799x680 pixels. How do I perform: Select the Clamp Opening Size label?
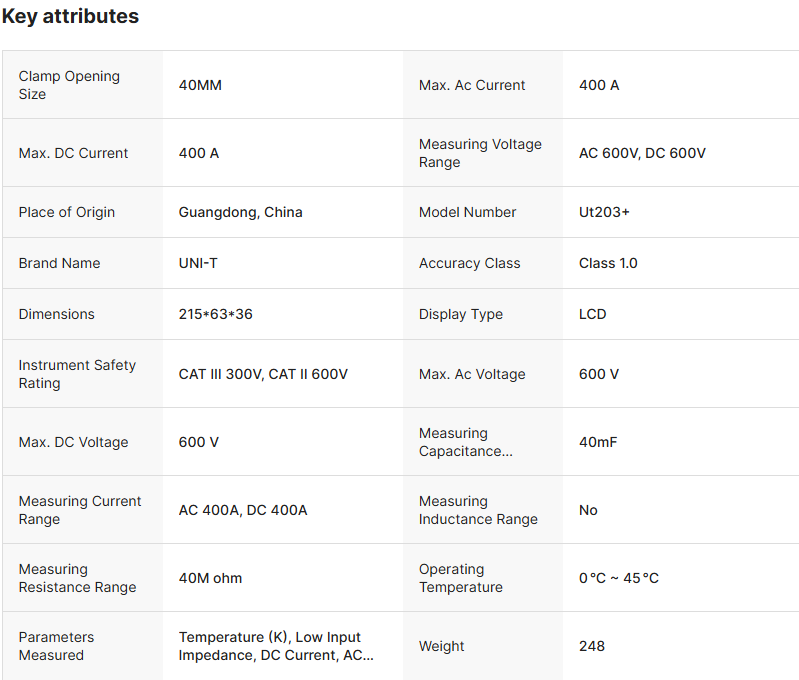point(69,85)
